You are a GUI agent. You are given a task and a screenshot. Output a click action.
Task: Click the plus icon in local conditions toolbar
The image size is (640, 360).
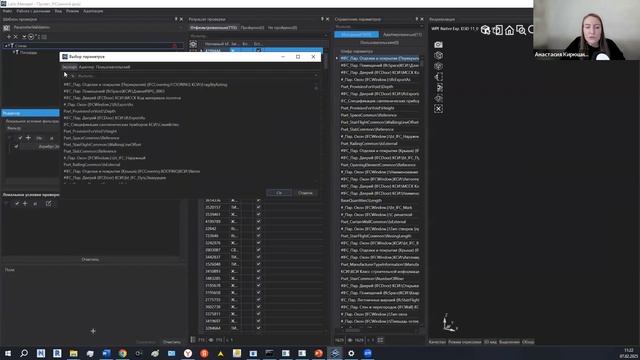[25, 203]
